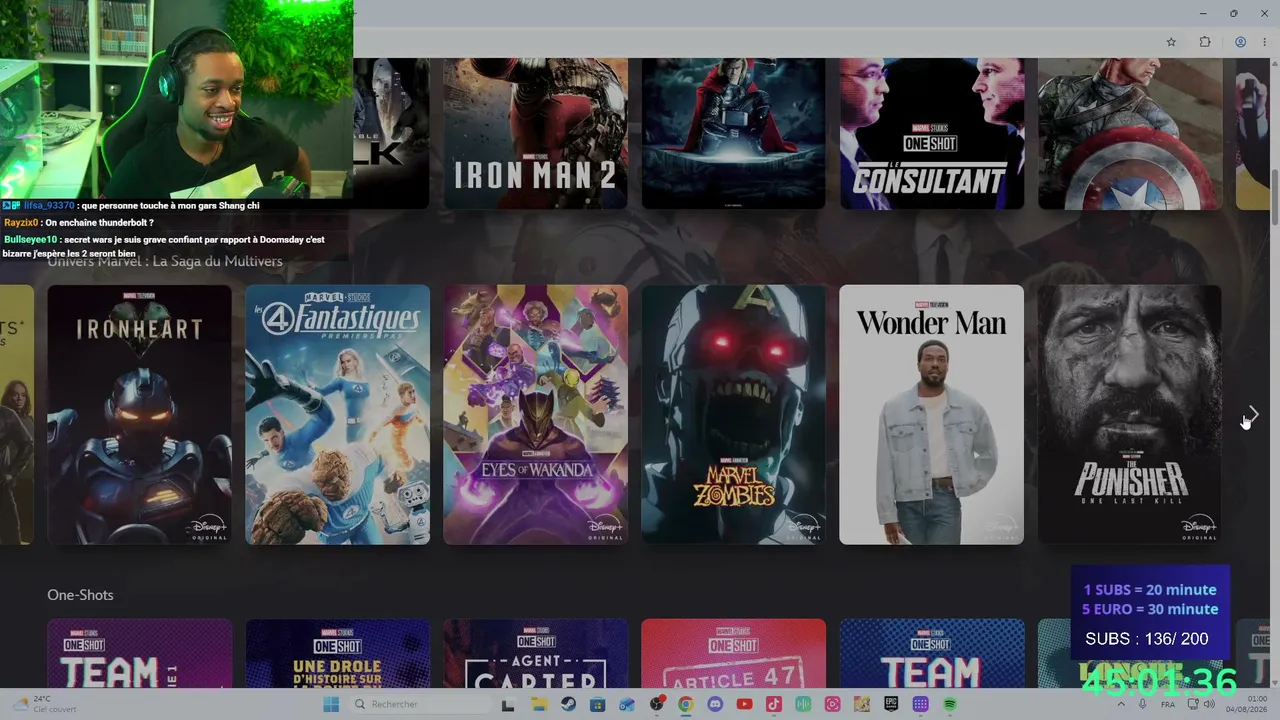Image resolution: width=1280 pixels, height=720 pixels.
Task: Click the Univers Marvel Saga du Multivers heading
Action: (165, 261)
